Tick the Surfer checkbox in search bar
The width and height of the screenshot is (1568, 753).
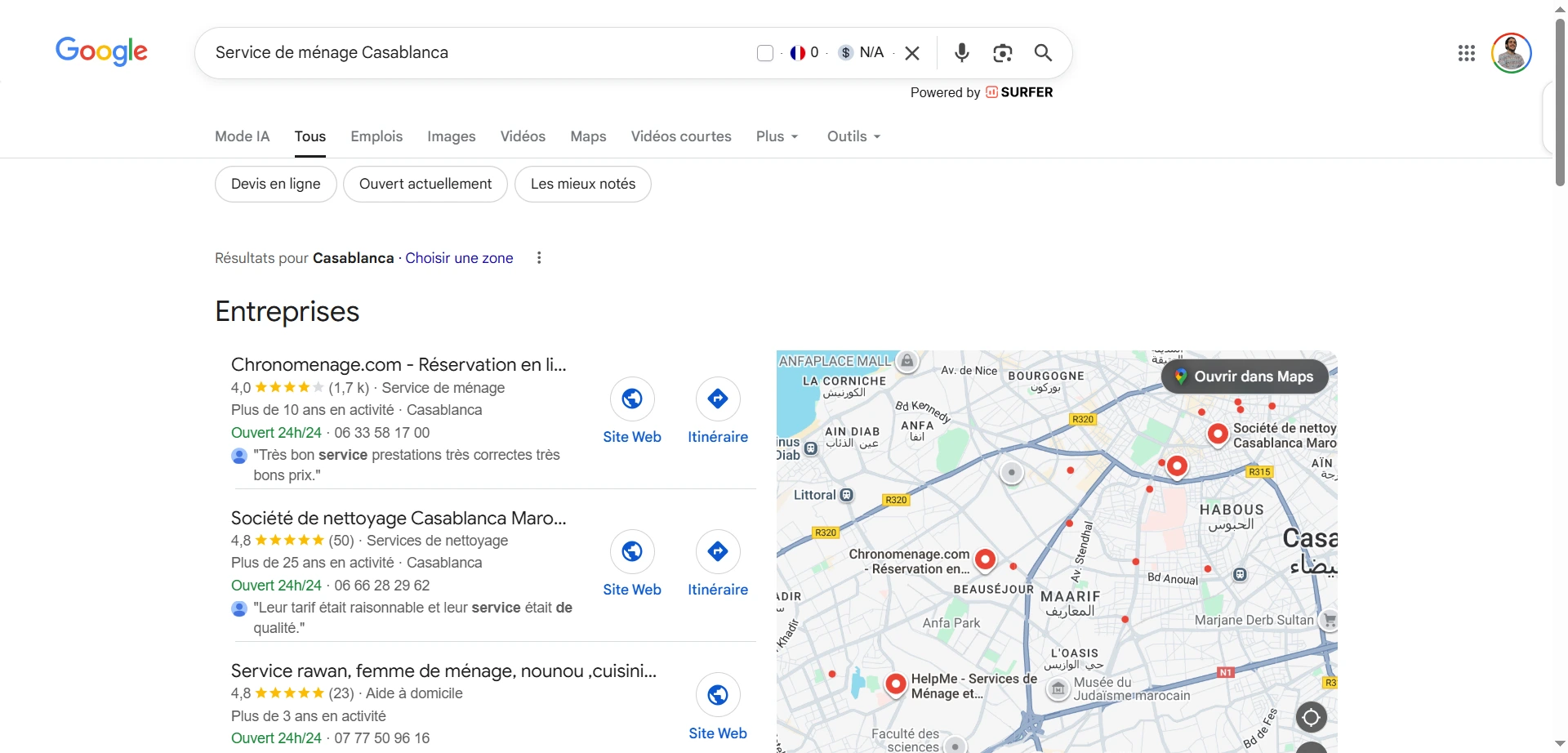click(x=765, y=53)
